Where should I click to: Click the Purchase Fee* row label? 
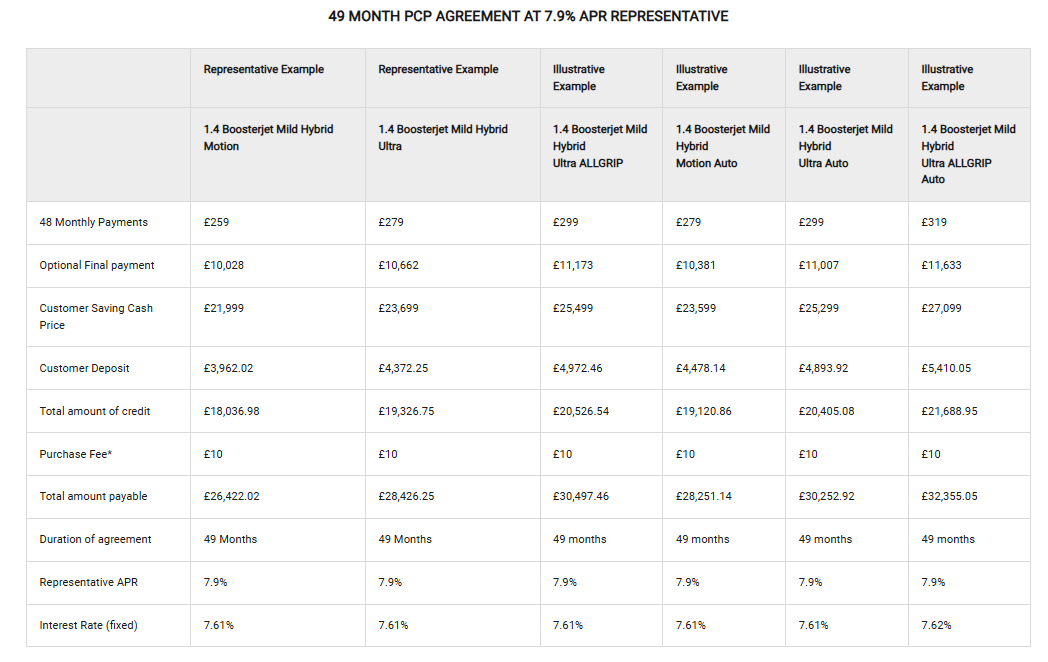click(x=74, y=454)
